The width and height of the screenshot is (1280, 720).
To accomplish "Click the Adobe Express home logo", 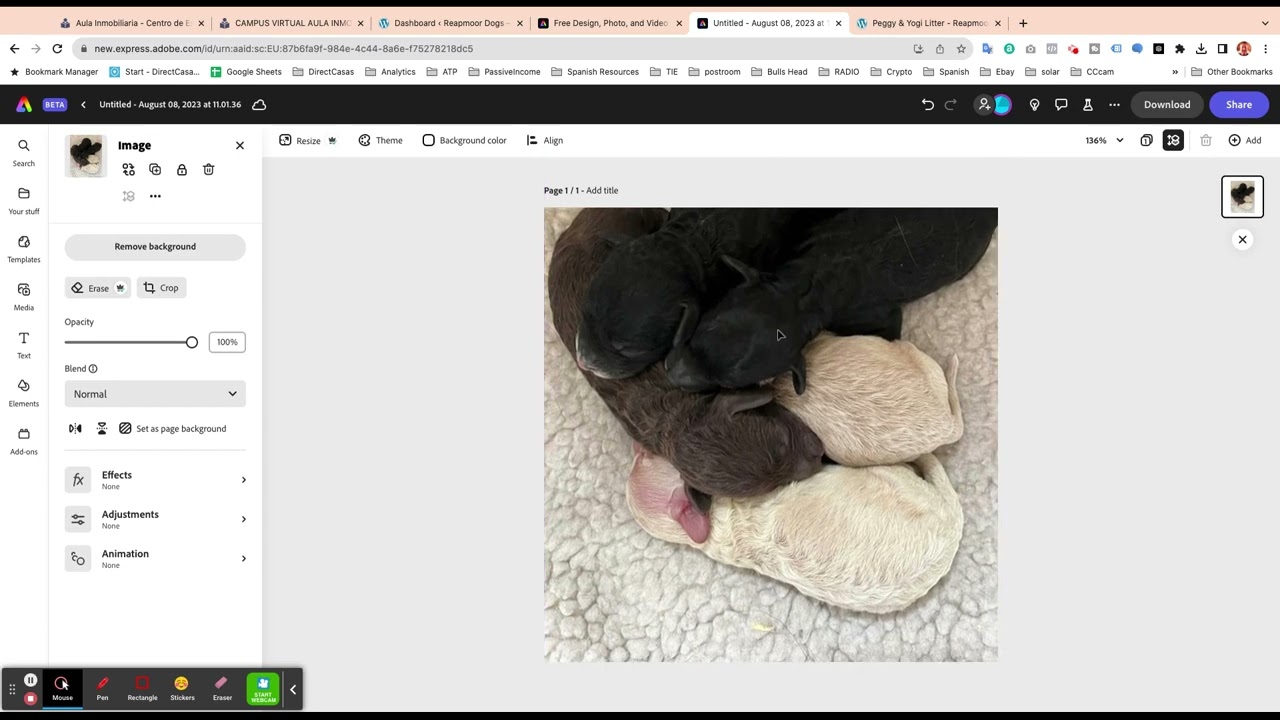I will pos(24,104).
